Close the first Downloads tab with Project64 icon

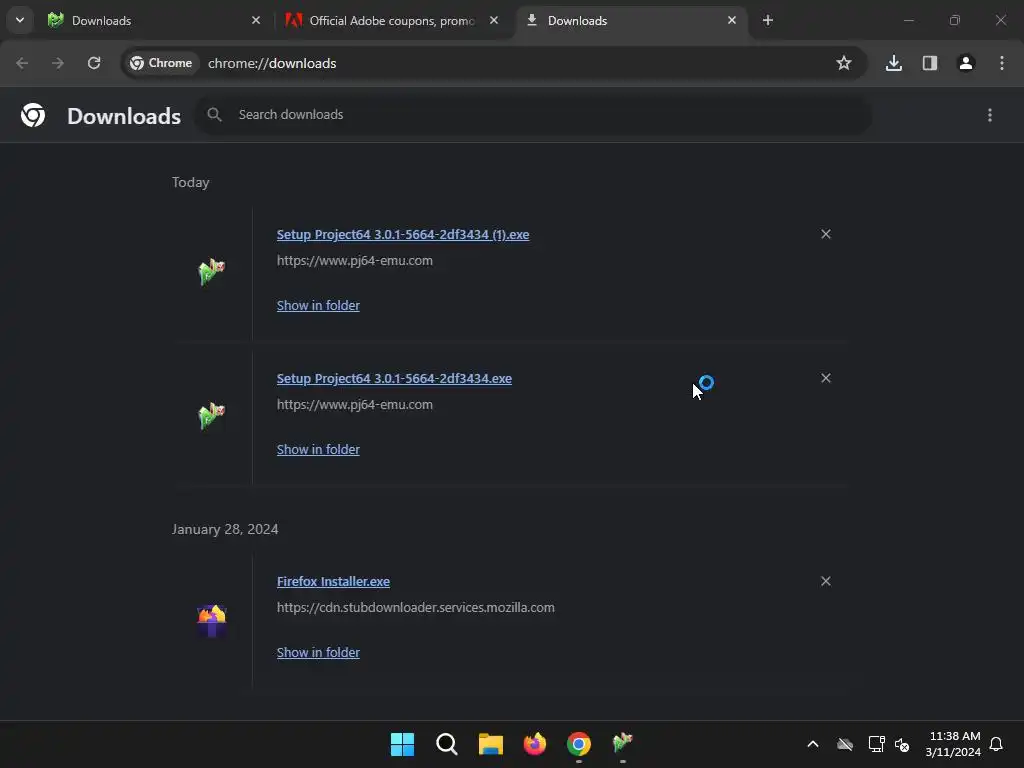coord(256,20)
